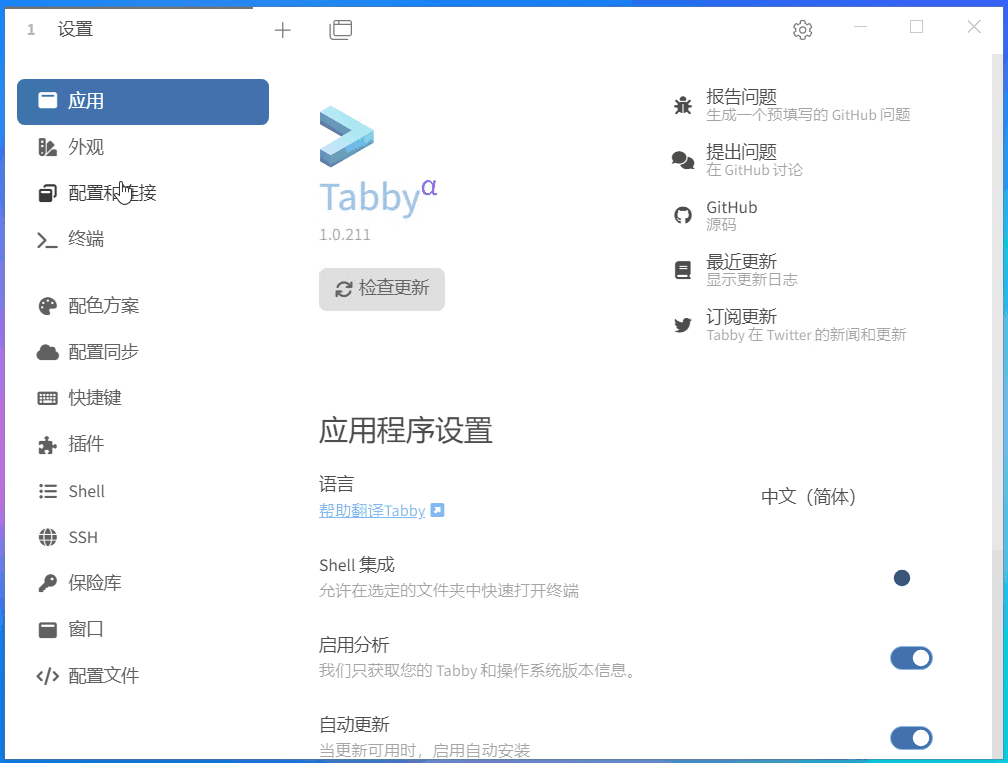Open SSH settings via globe icon
The image size is (1008, 763).
point(47,537)
